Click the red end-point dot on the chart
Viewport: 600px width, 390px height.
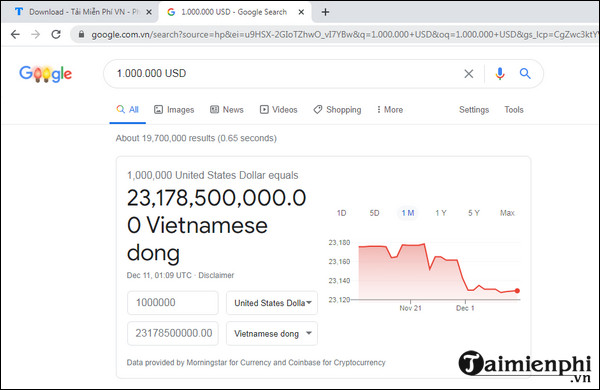click(517, 291)
